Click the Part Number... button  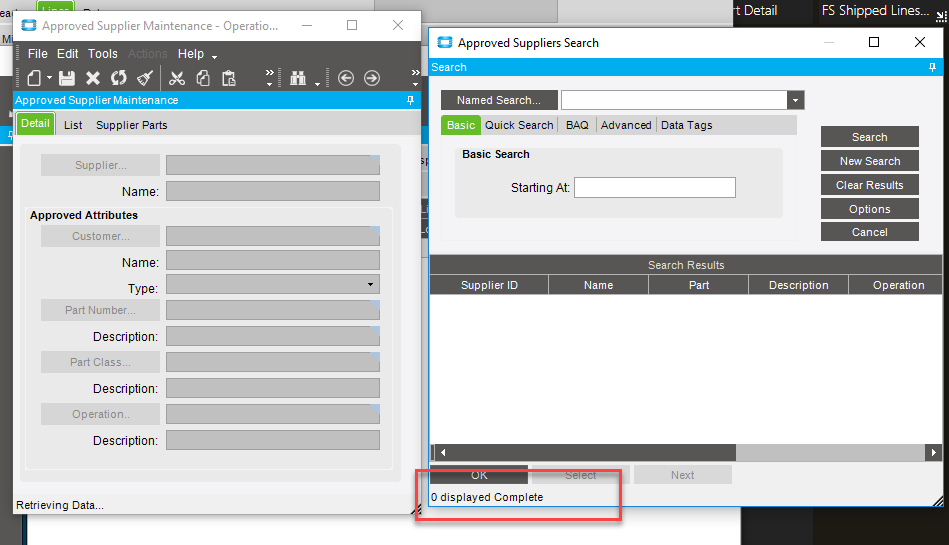100,310
